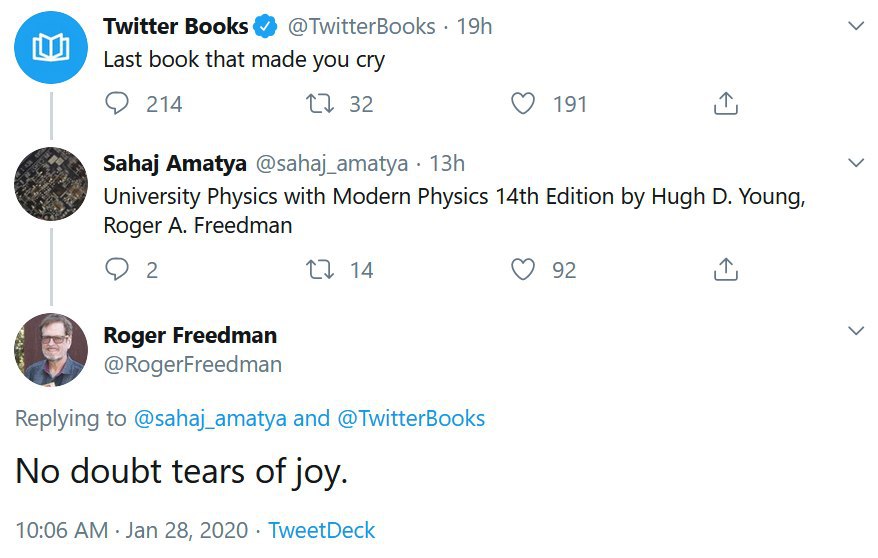
Task: Reply to the Twitter Books tweet
Action: click(116, 104)
